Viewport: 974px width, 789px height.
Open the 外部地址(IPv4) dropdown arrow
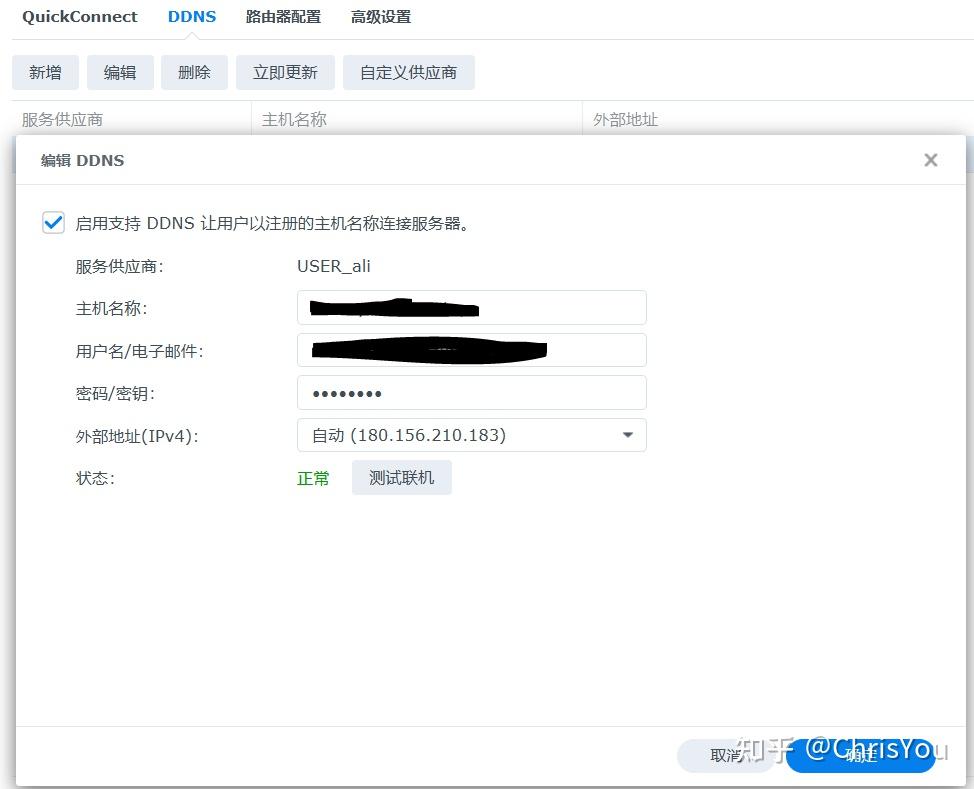pyautogui.click(x=627, y=435)
